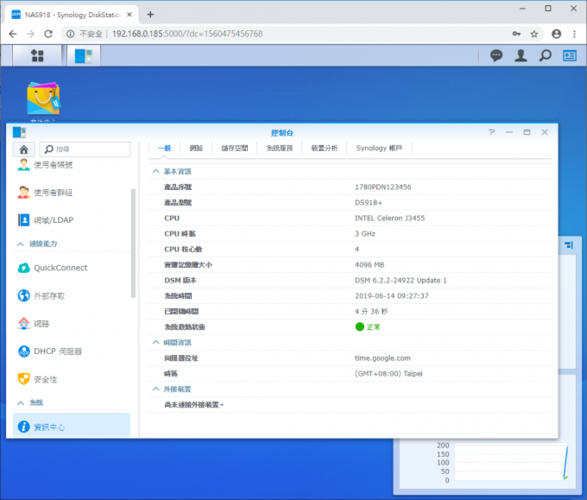Bookmark this page with the star
The image size is (587, 500).
pos(534,34)
